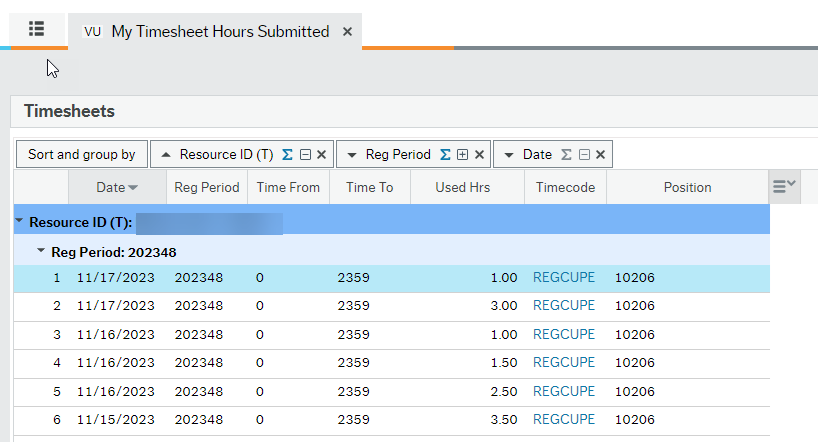818x442 pixels.
Task: Click Time To 2359 in row 3
Action: 354,335
